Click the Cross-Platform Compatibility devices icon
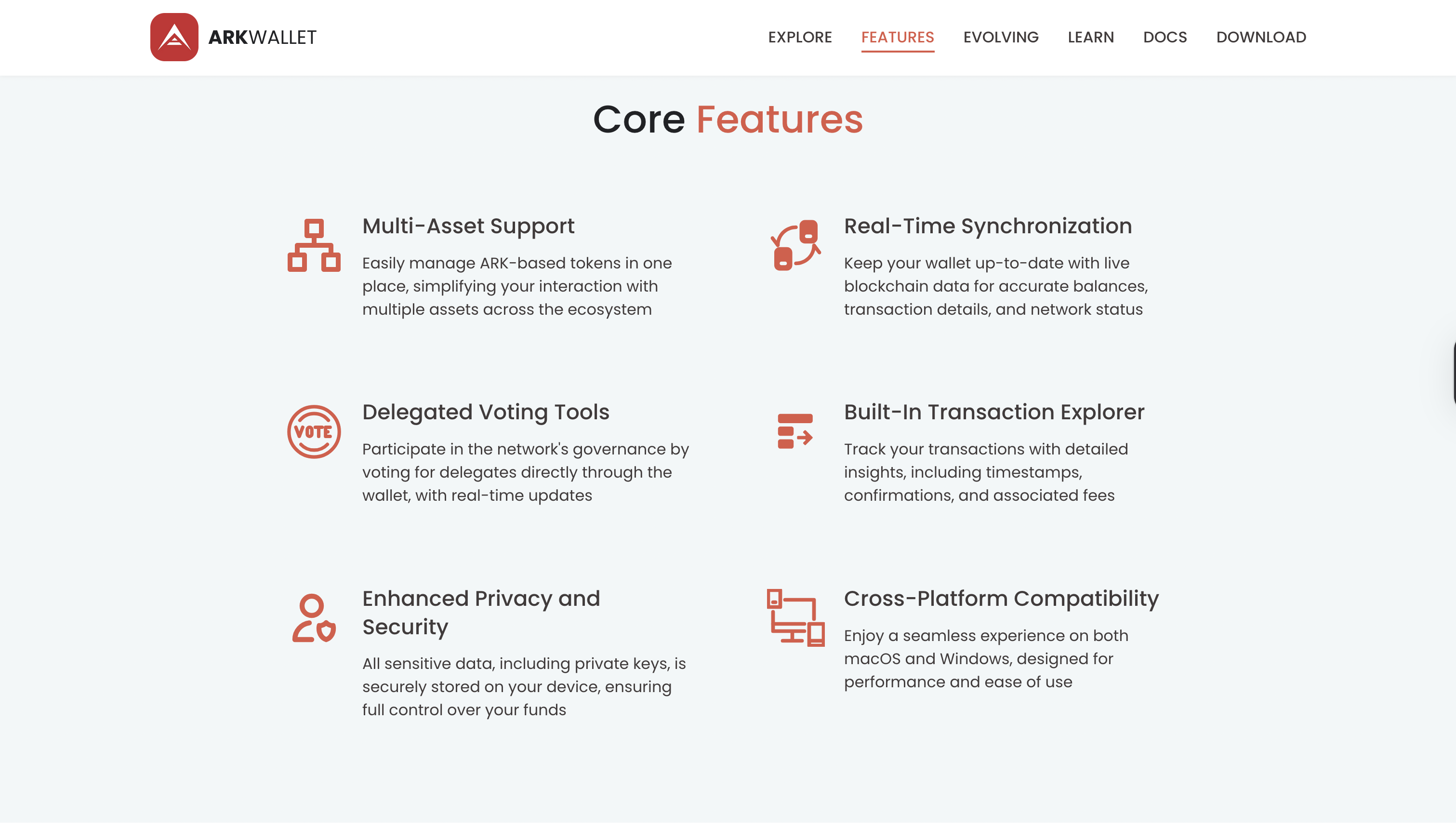This screenshot has height=828, width=1456. point(795,618)
